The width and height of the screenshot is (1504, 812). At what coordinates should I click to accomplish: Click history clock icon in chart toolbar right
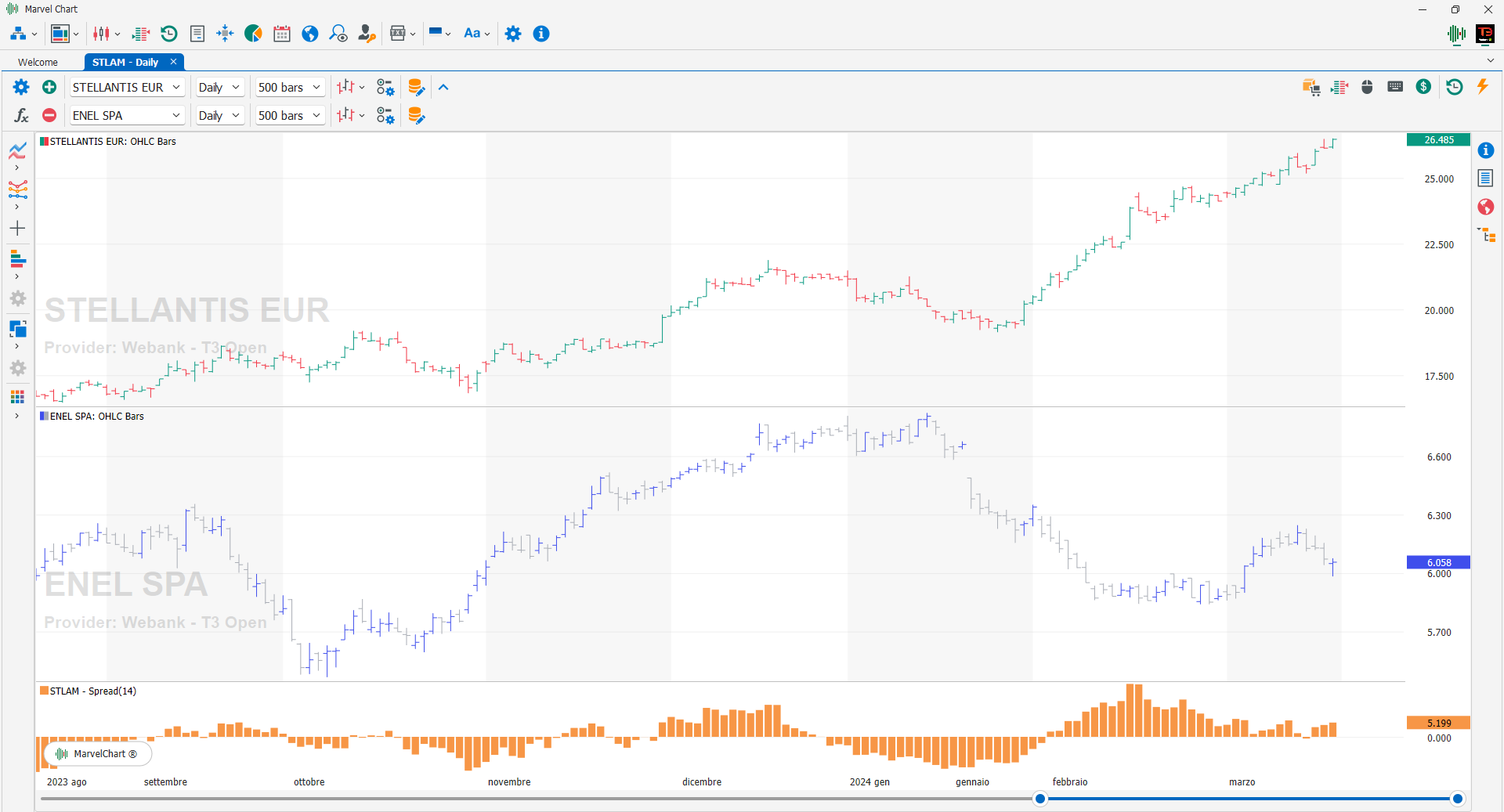tap(1455, 87)
